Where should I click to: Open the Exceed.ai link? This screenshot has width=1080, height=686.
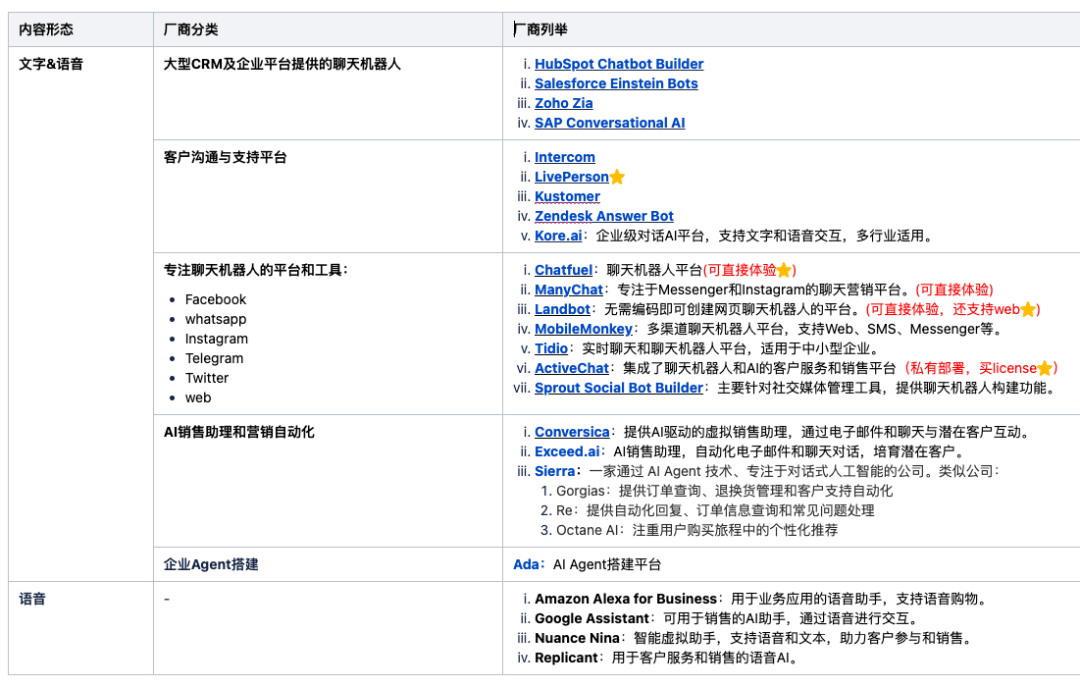[x=567, y=452]
